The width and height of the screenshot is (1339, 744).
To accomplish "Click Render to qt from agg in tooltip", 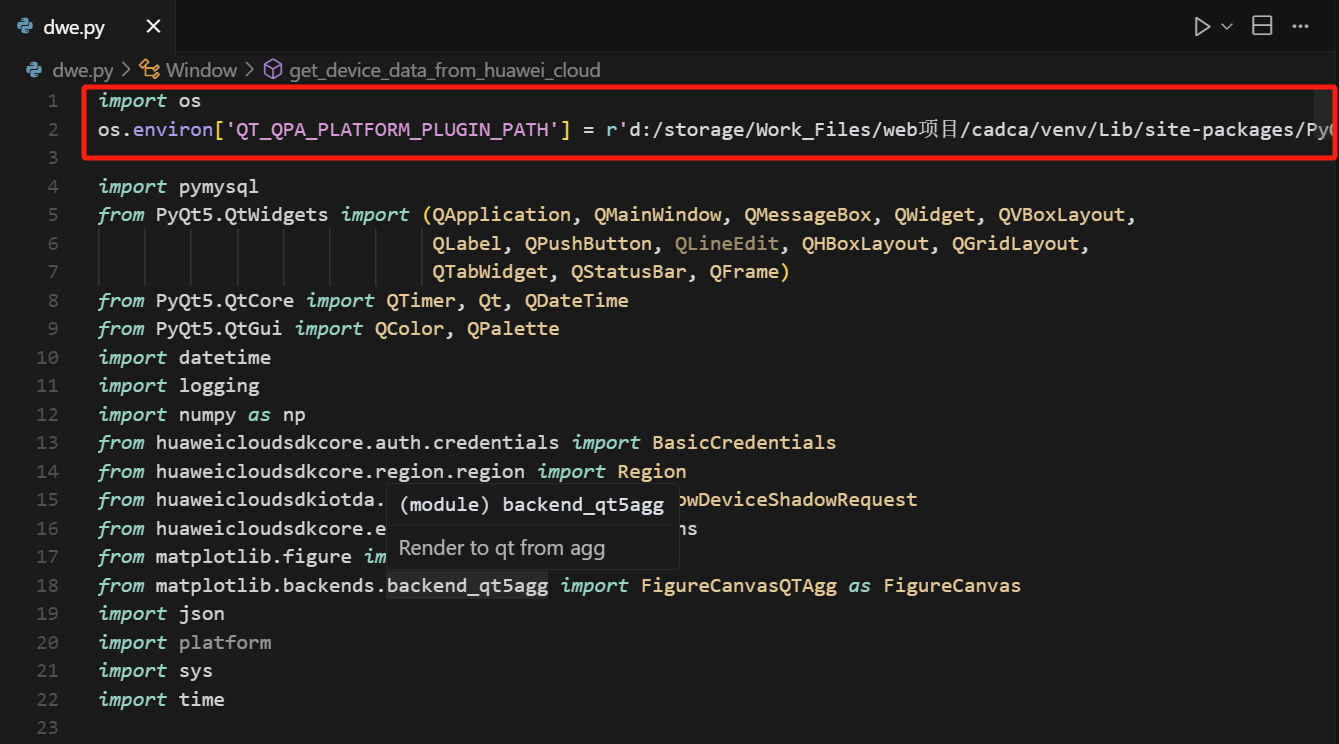I will tap(501, 548).
